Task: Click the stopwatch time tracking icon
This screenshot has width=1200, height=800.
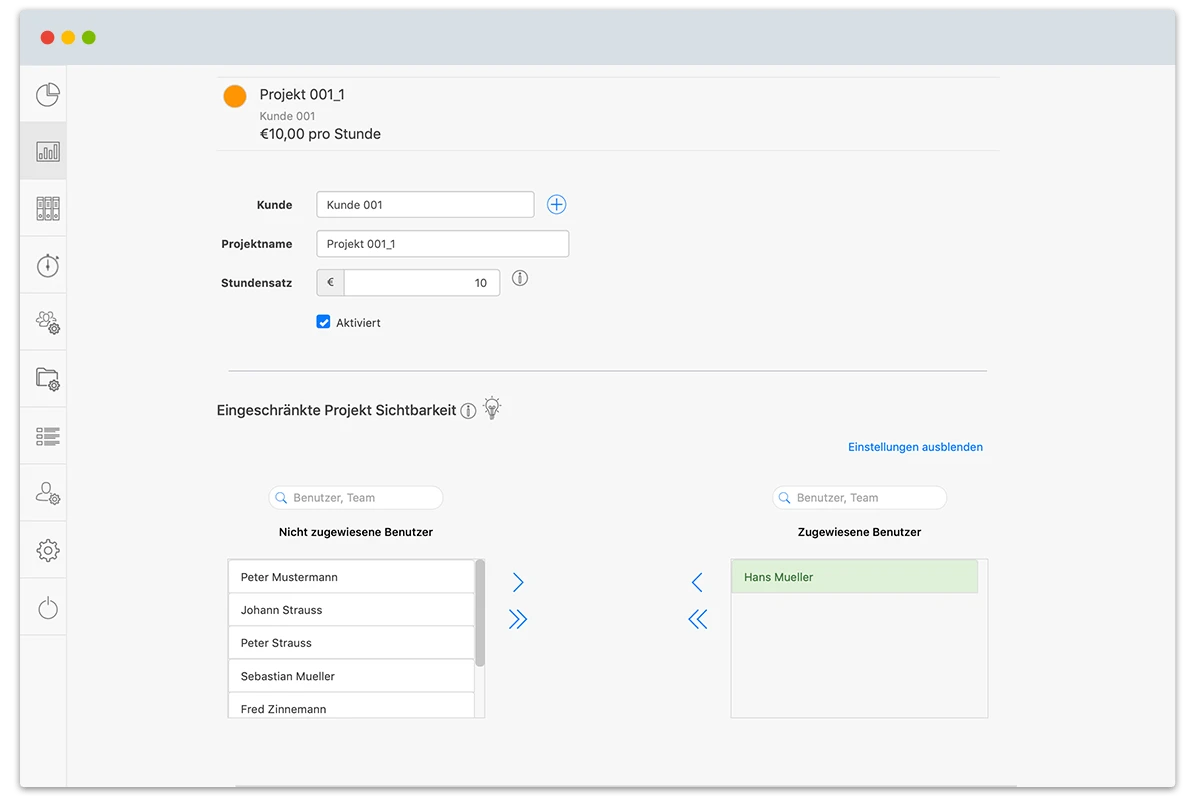Action: pos(48,265)
